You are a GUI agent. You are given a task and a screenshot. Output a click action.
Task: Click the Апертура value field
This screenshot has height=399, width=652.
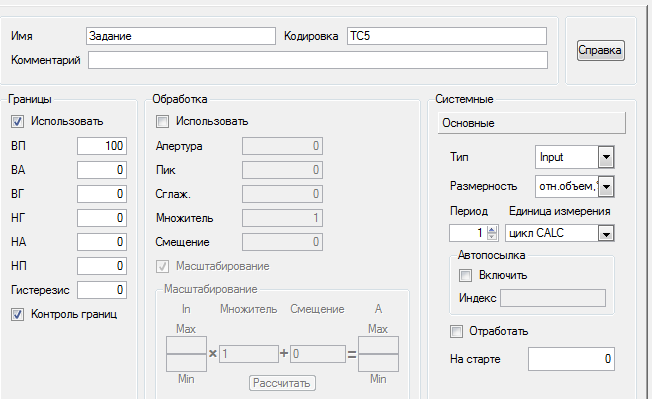(282, 146)
